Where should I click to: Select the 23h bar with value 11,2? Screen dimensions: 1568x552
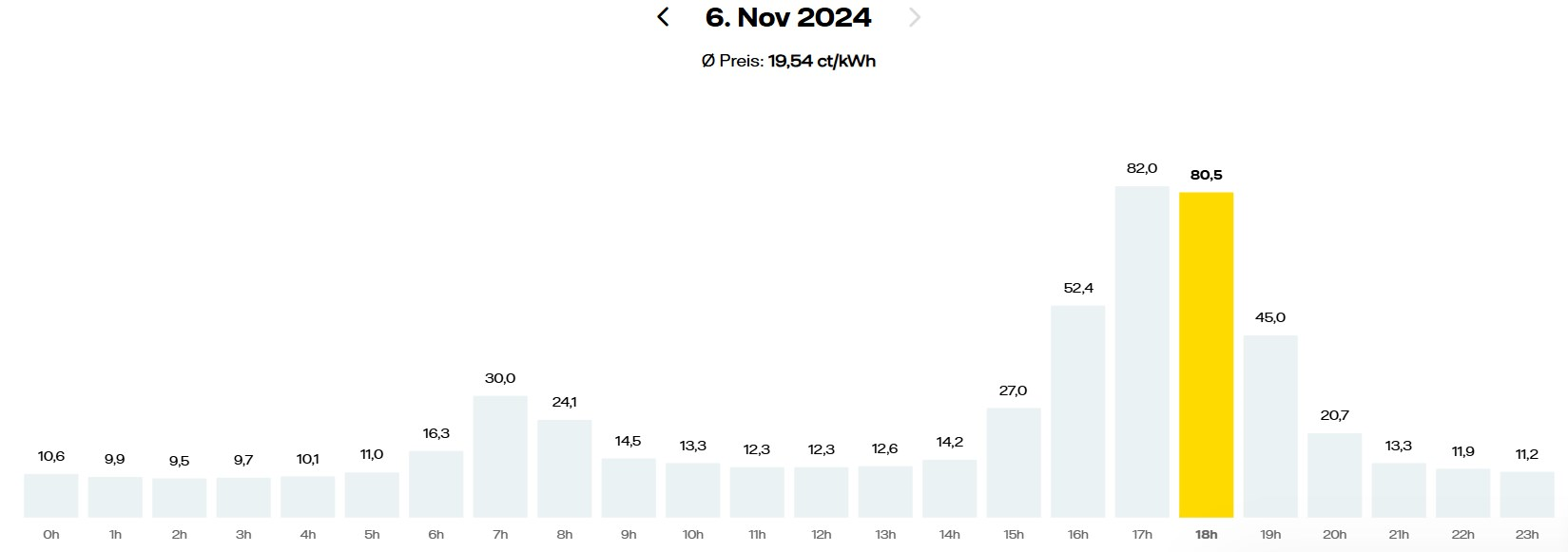click(1527, 495)
